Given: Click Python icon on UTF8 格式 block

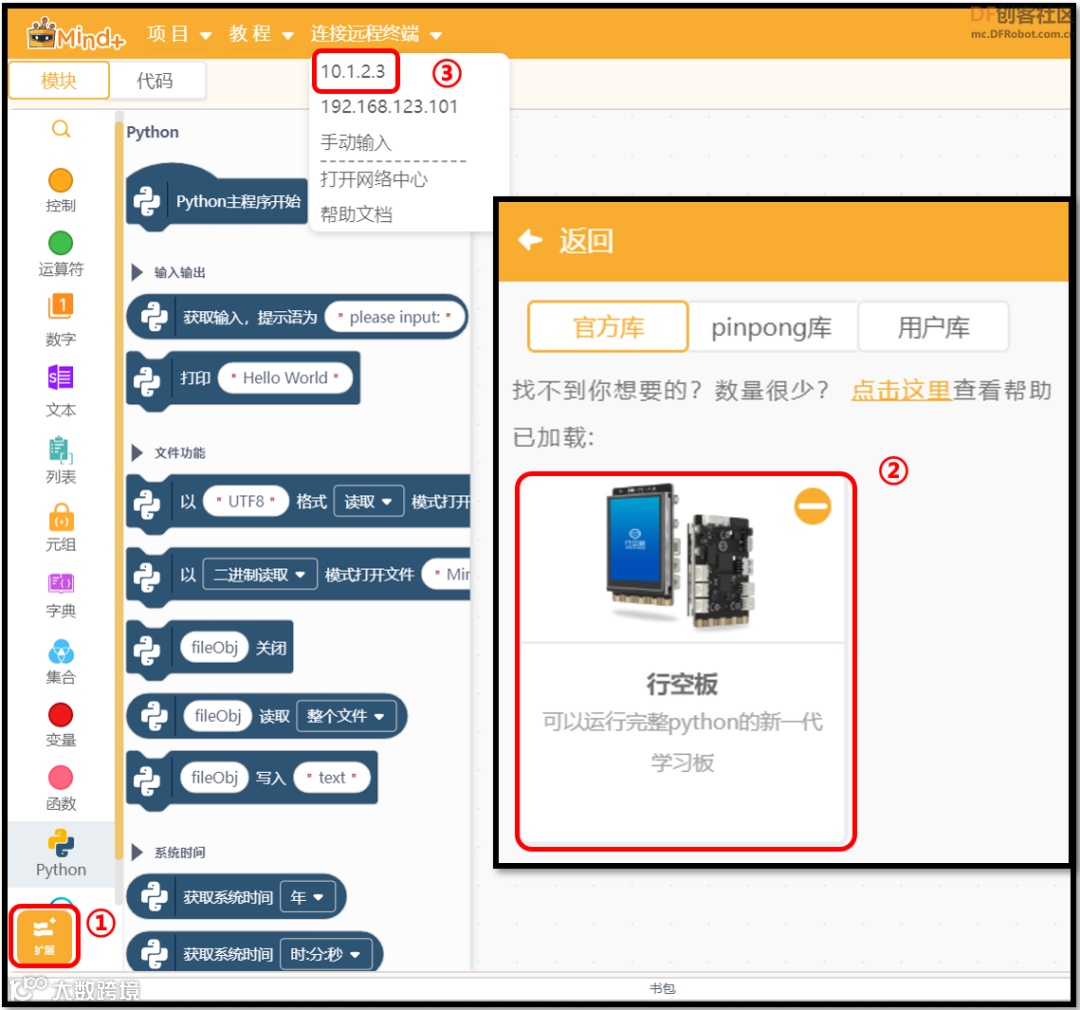Looking at the screenshot, I should point(147,504).
